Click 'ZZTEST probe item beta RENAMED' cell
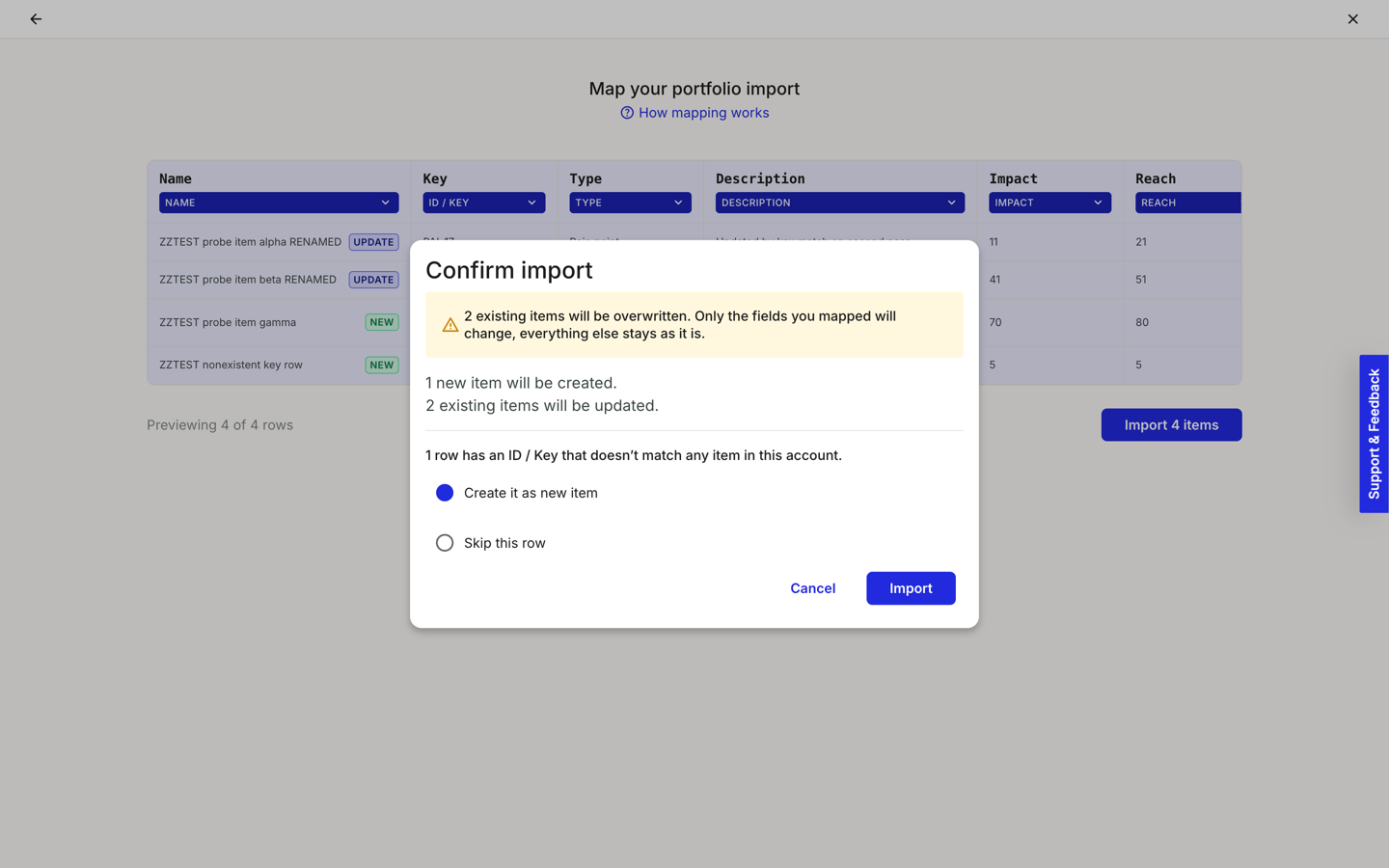Screen dimensions: 1389x868 click(248, 280)
